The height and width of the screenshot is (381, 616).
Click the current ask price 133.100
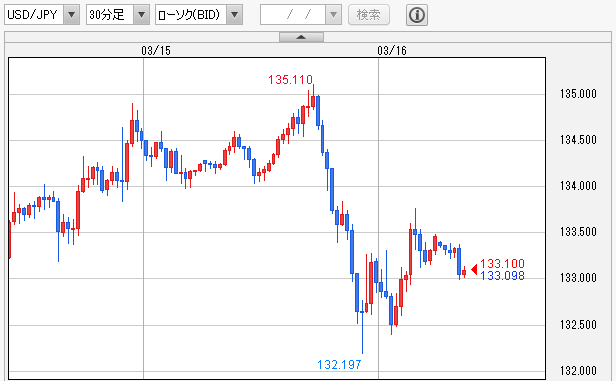click(502, 264)
